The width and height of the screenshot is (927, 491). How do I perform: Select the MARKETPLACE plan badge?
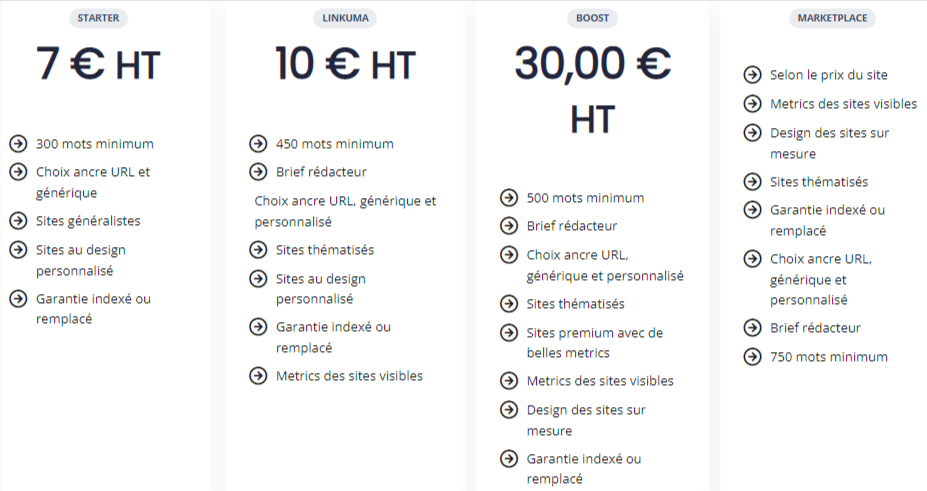[832, 18]
